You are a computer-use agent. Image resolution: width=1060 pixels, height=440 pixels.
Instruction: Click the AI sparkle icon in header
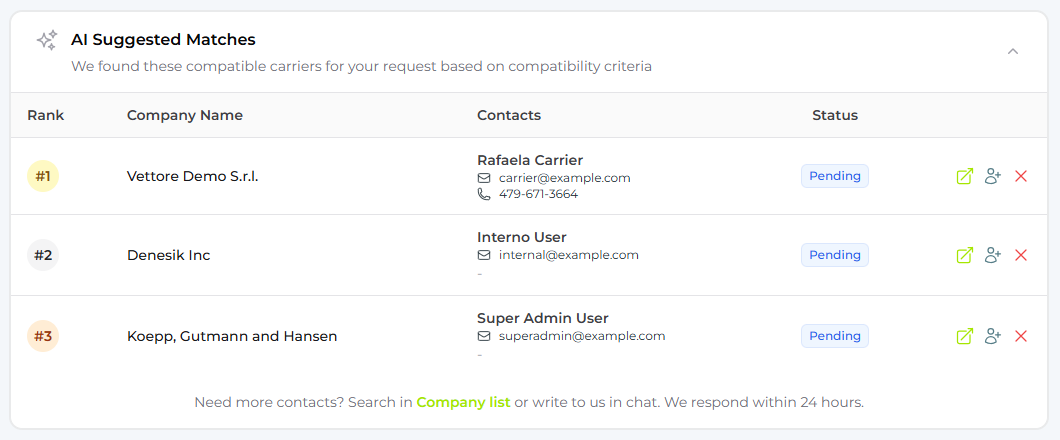coord(47,40)
